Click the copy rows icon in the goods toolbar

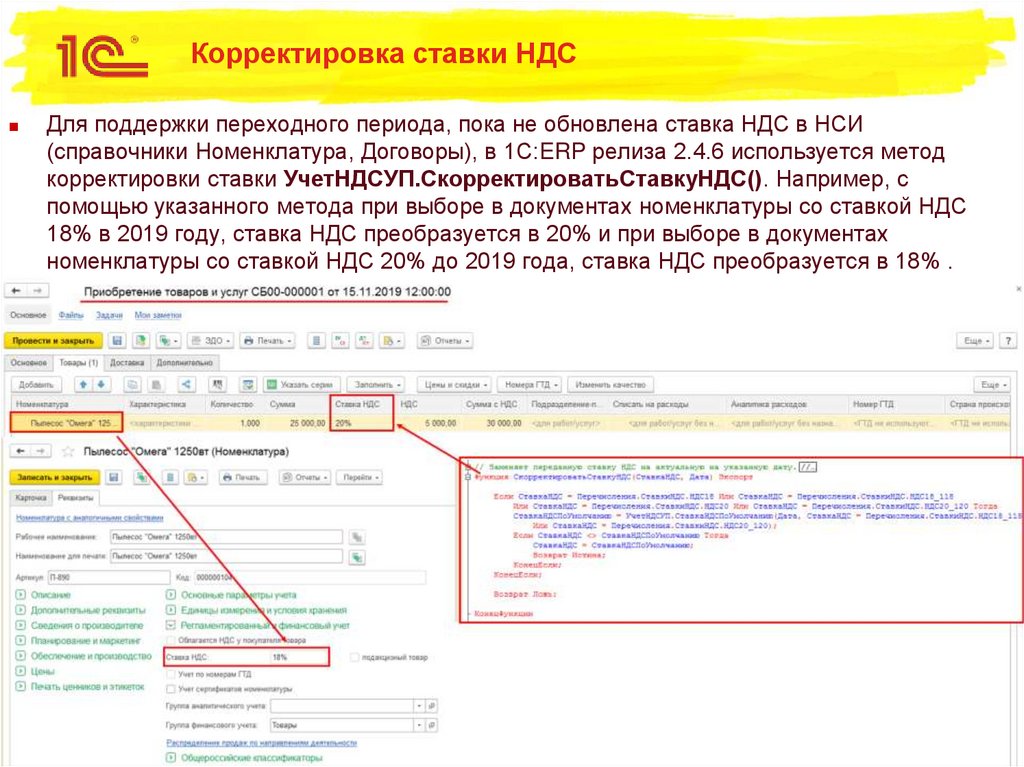point(133,385)
